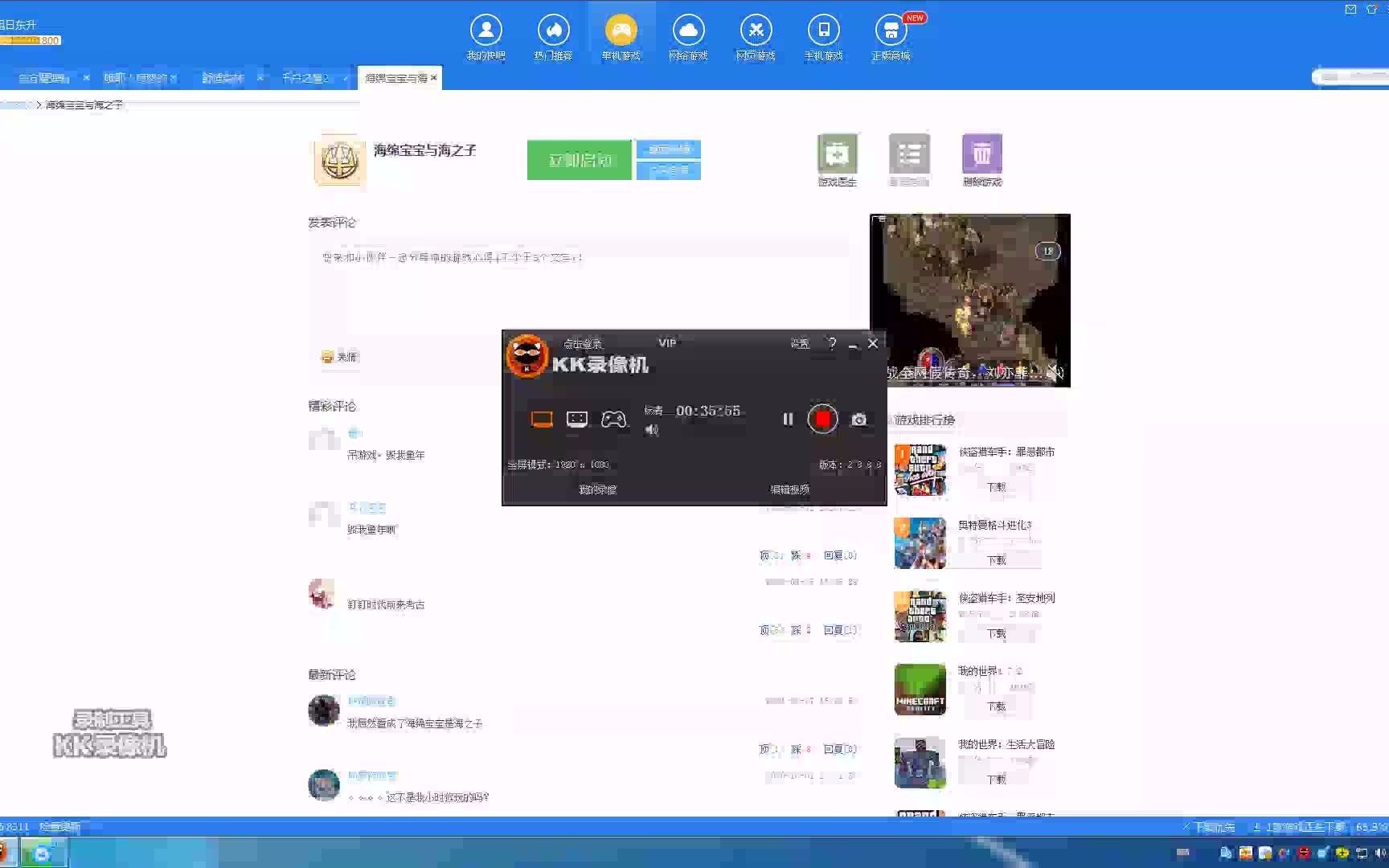Screen dimensions: 1389x868
Task: Open 我的录像 in KK录像机
Action: pyautogui.click(x=598, y=489)
